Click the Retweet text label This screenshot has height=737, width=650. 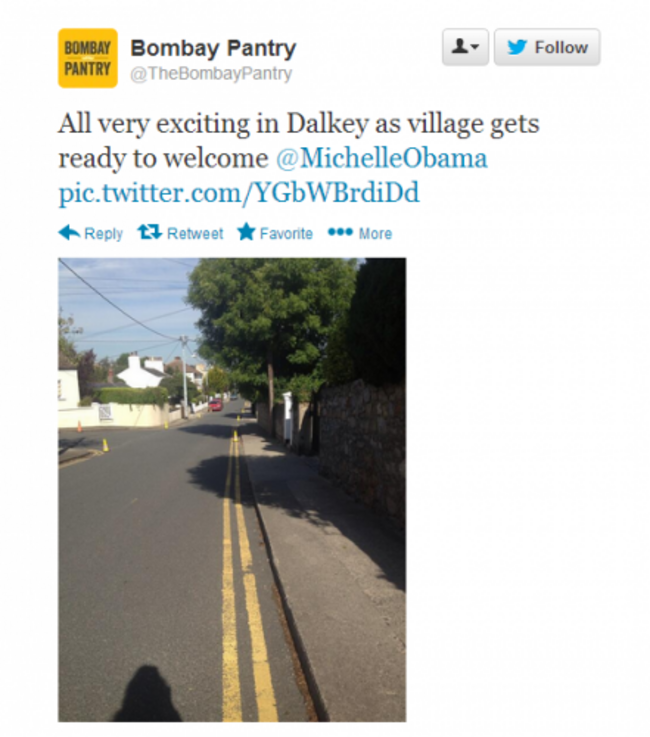[x=195, y=233]
